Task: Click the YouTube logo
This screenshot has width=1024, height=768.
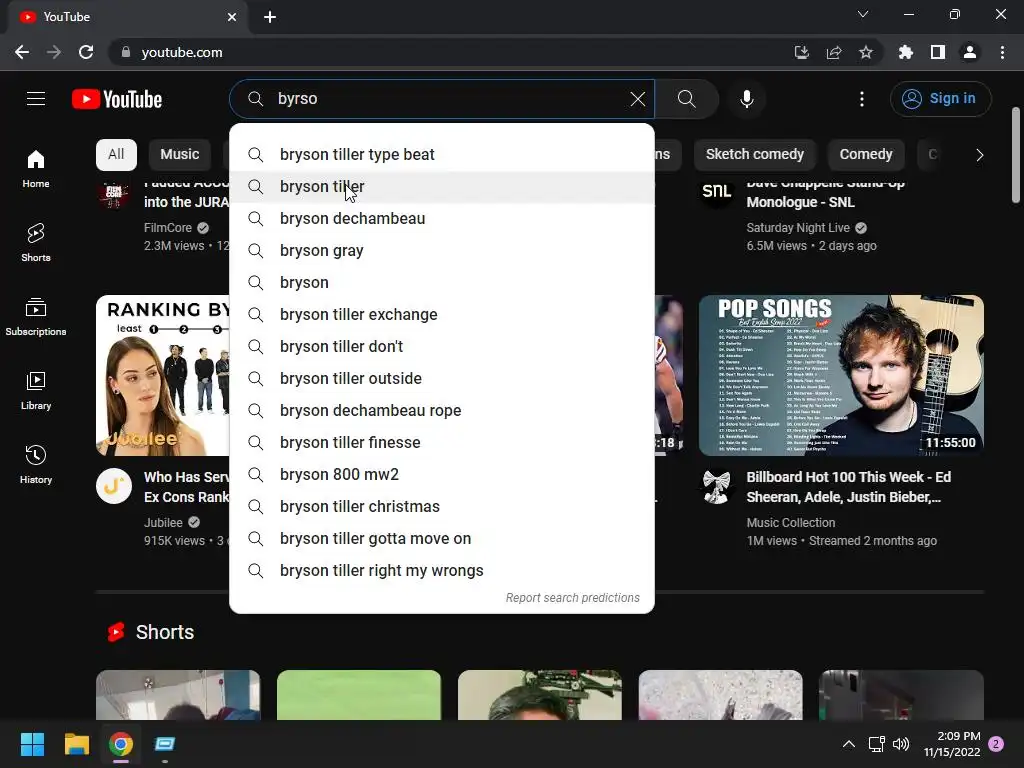Action: (x=117, y=99)
